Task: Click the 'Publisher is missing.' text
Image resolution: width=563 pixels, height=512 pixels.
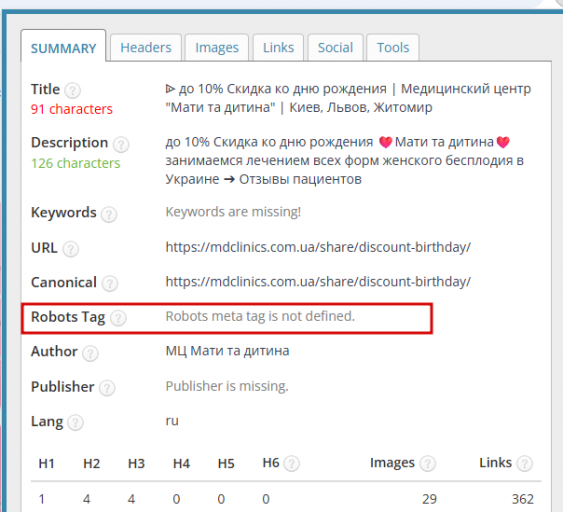Action: pyautogui.click(x=227, y=386)
